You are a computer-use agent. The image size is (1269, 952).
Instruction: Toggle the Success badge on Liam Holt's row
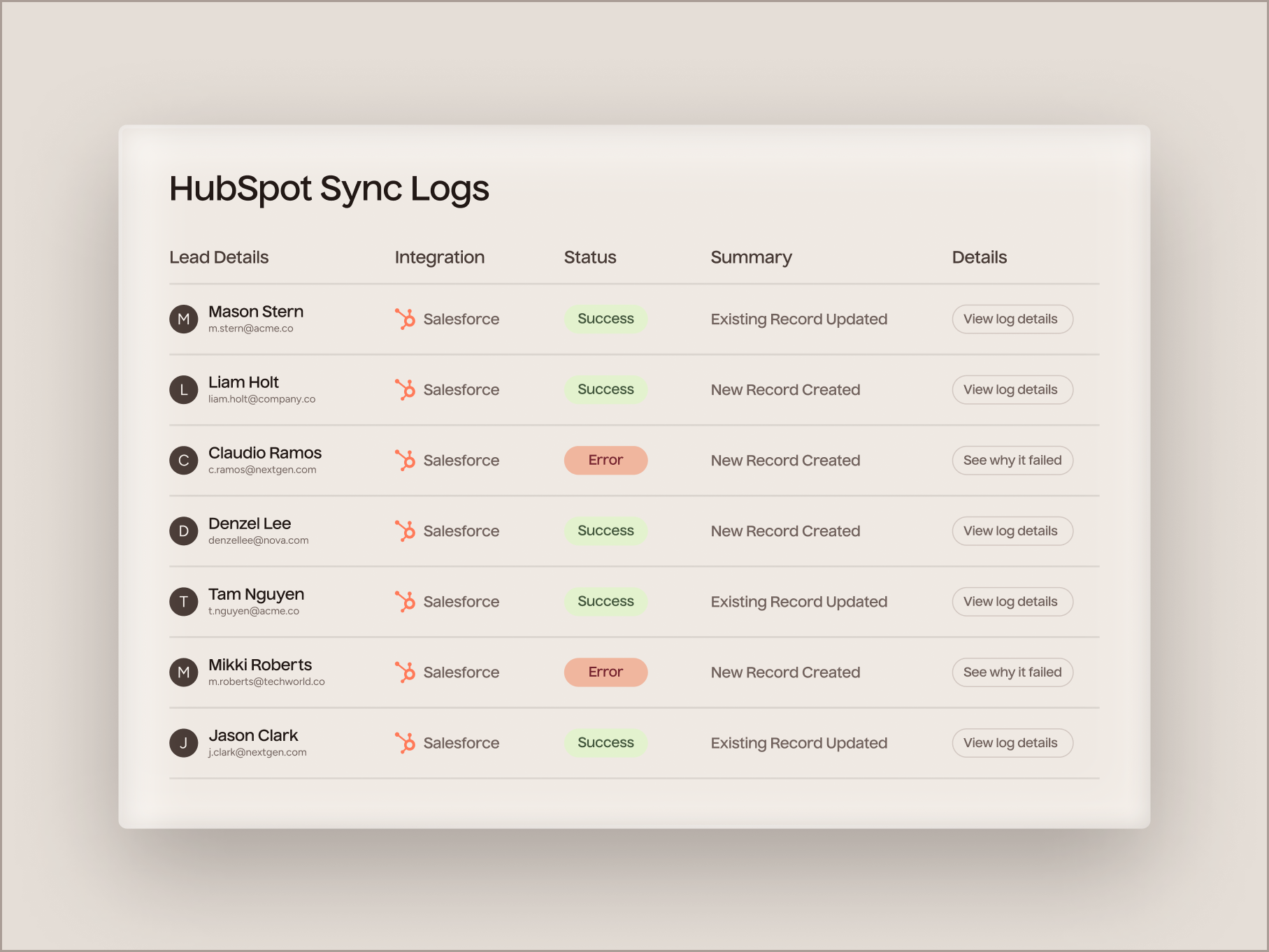click(605, 389)
